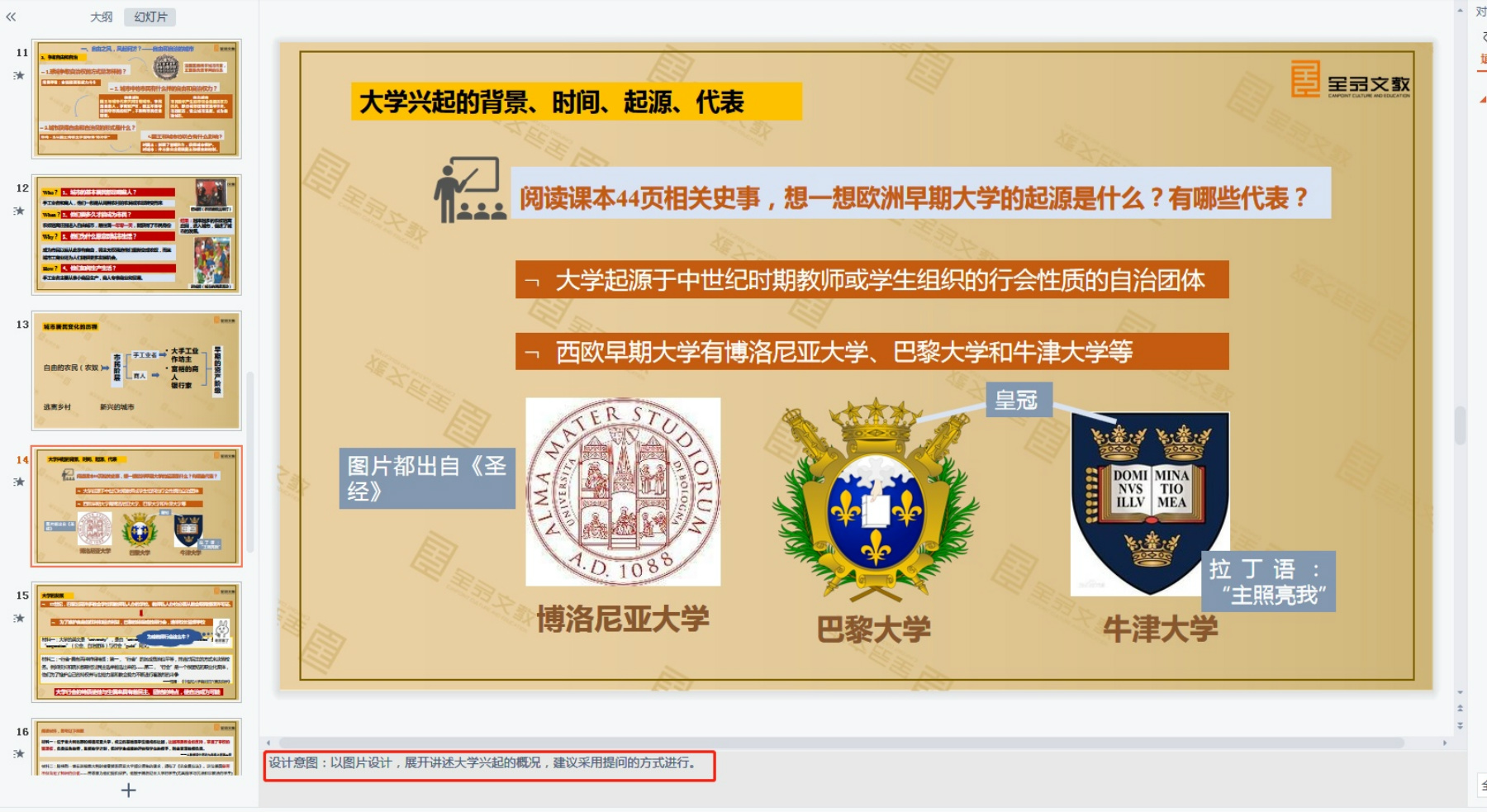The width and height of the screenshot is (1487, 812).
Task: Open slide 15 thumbnail
Action: tap(136, 642)
